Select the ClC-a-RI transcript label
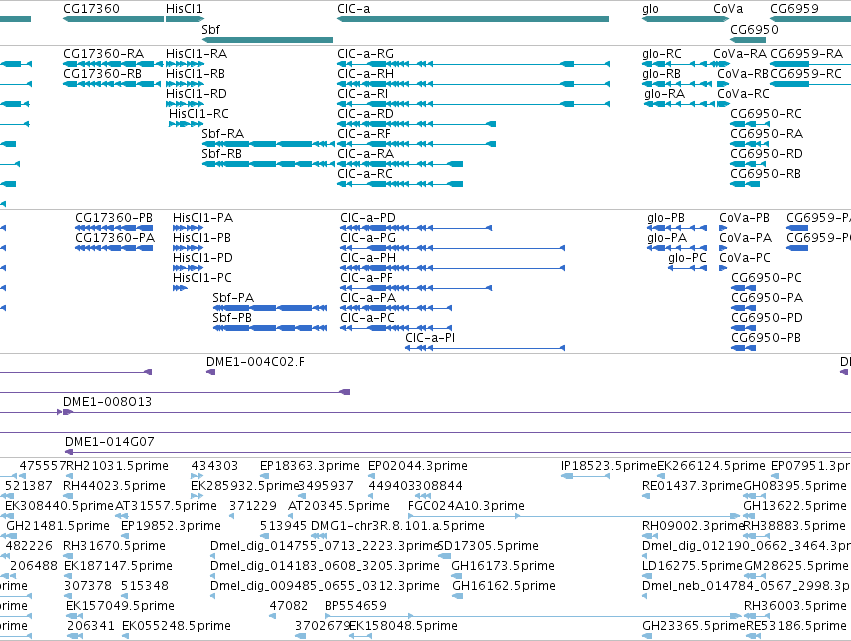 tap(363, 94)
